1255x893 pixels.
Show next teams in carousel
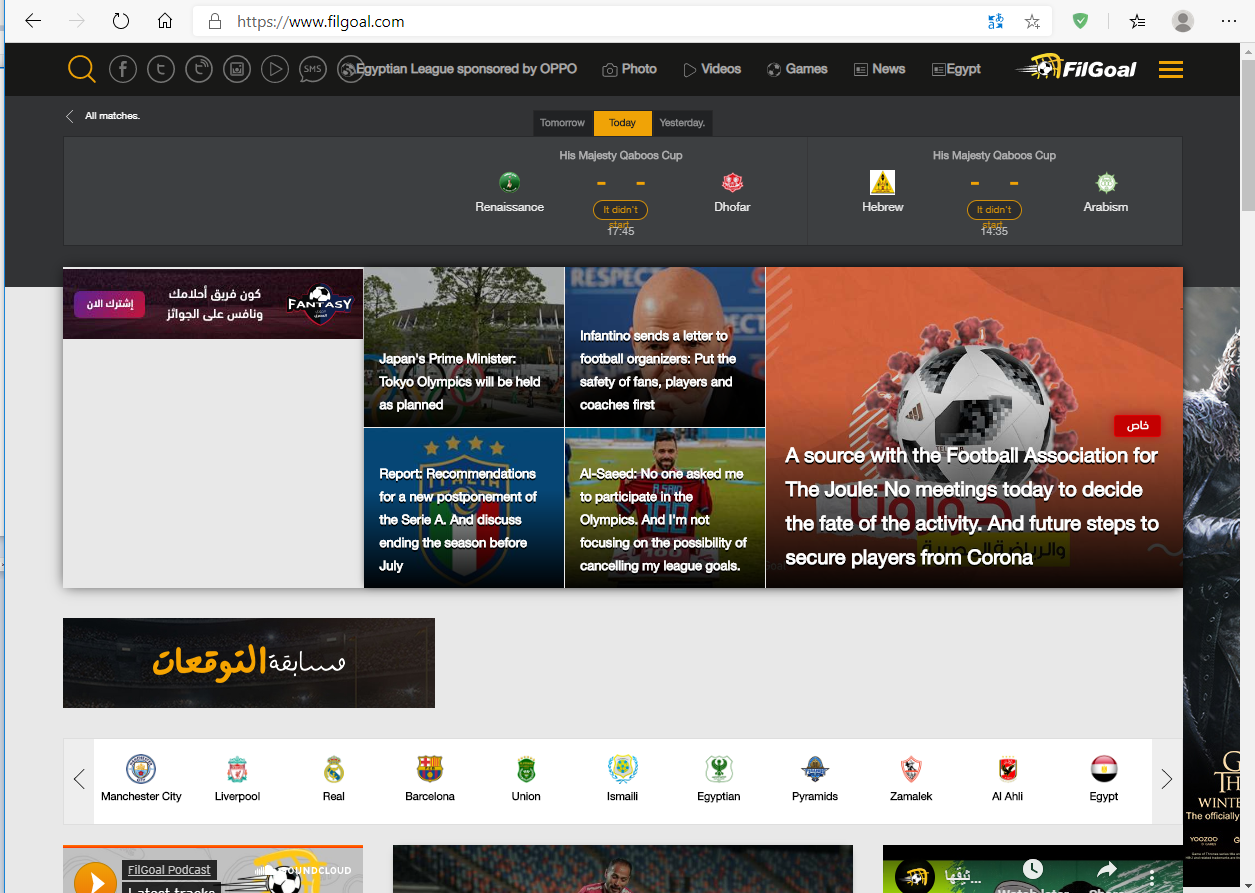(1166, 780)
